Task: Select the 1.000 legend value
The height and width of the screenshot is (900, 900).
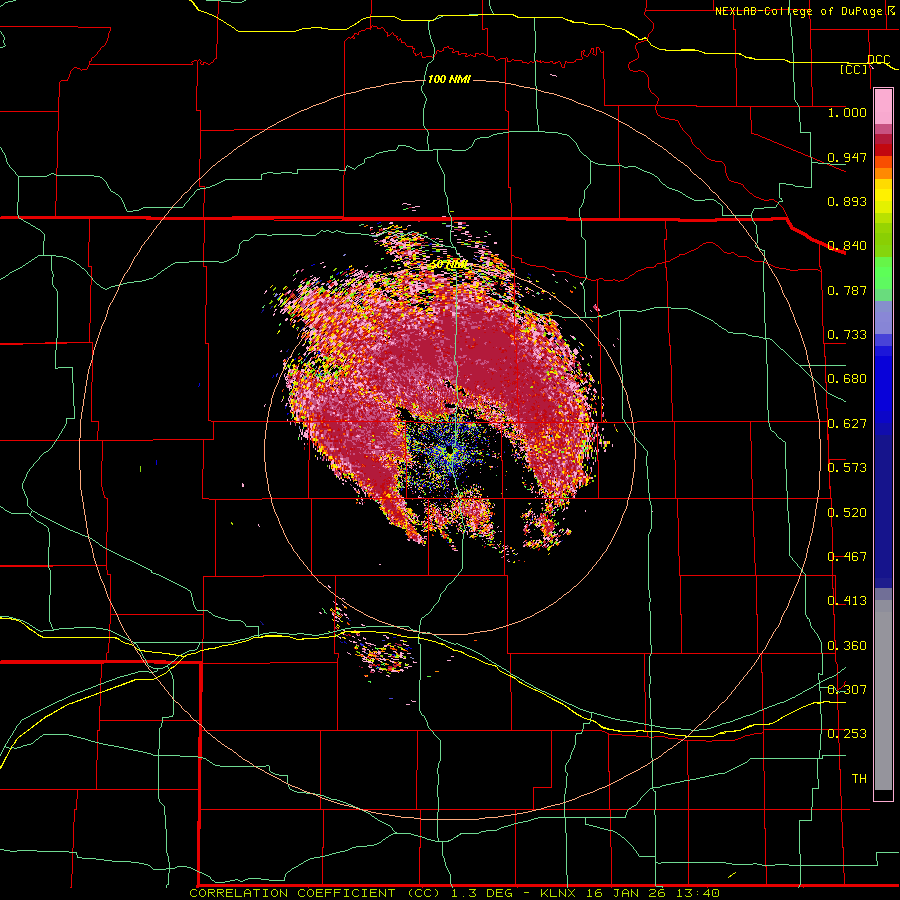Action: (847, 112)
